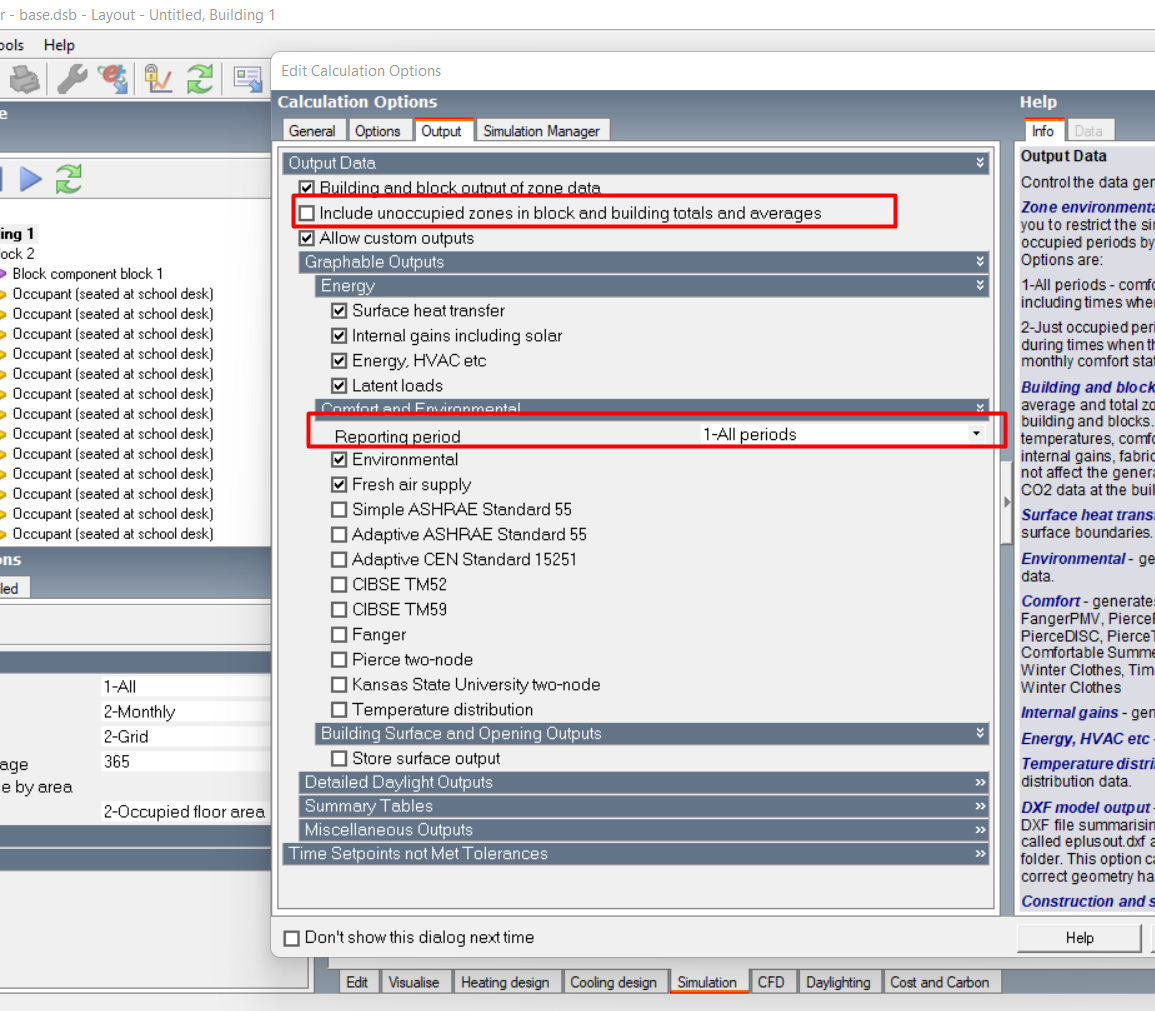This screenshot has width=1155, height=1011.
Task: Enable CIBSE TM52 output
Action: [x=339, y=585]
